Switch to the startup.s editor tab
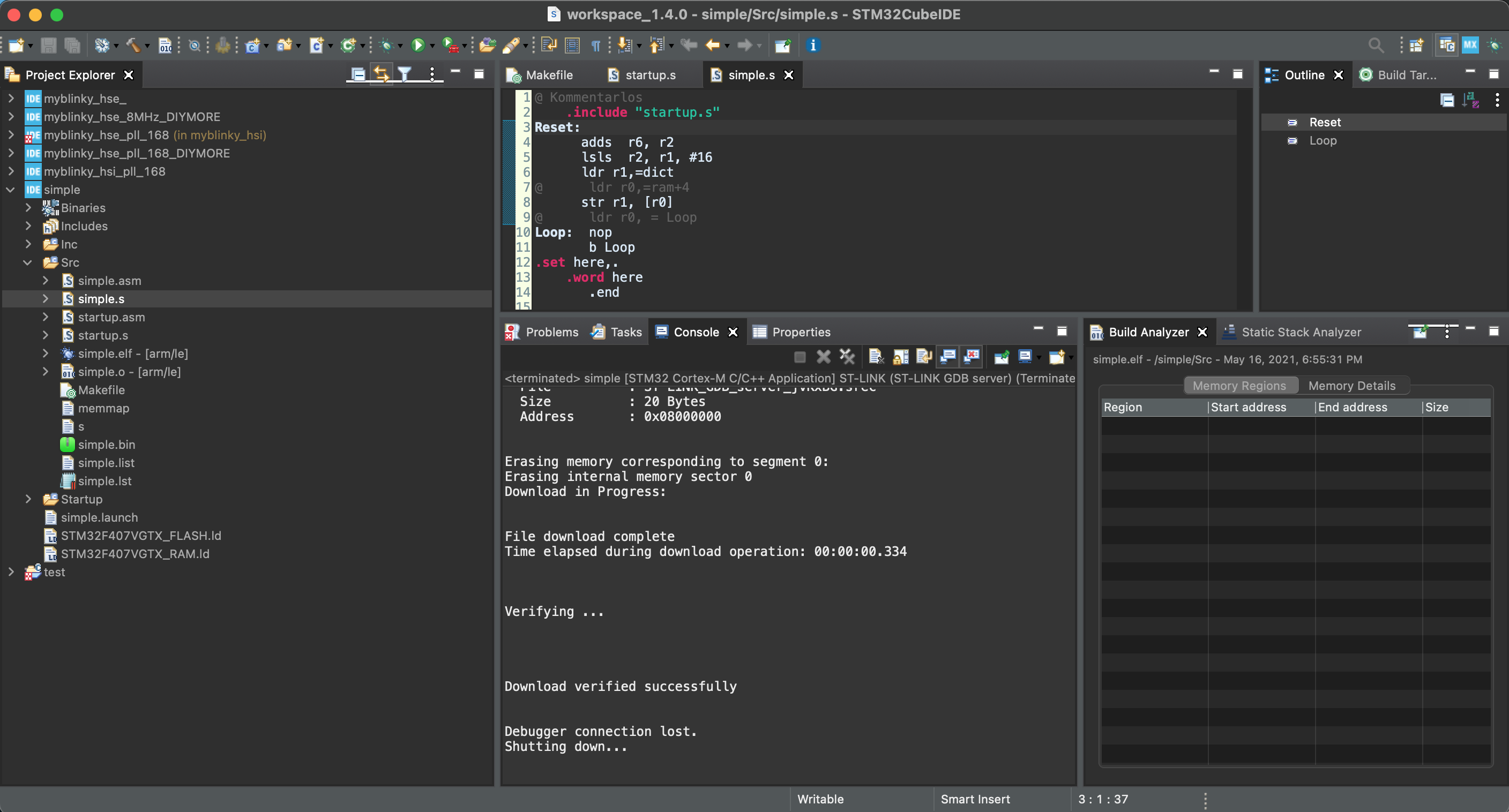 [642, 75]
